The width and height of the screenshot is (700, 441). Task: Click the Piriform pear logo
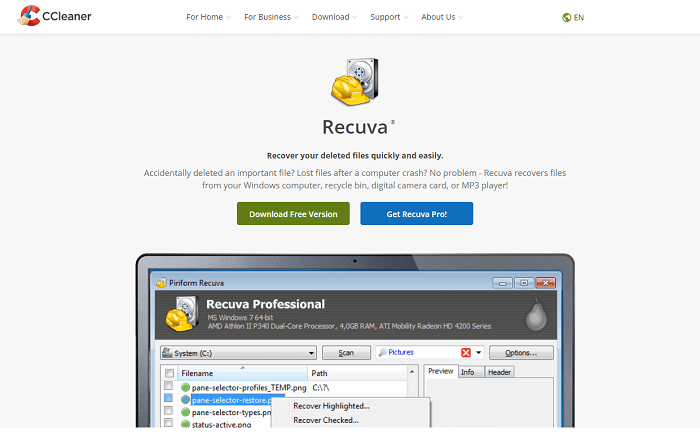click(536, 315)
